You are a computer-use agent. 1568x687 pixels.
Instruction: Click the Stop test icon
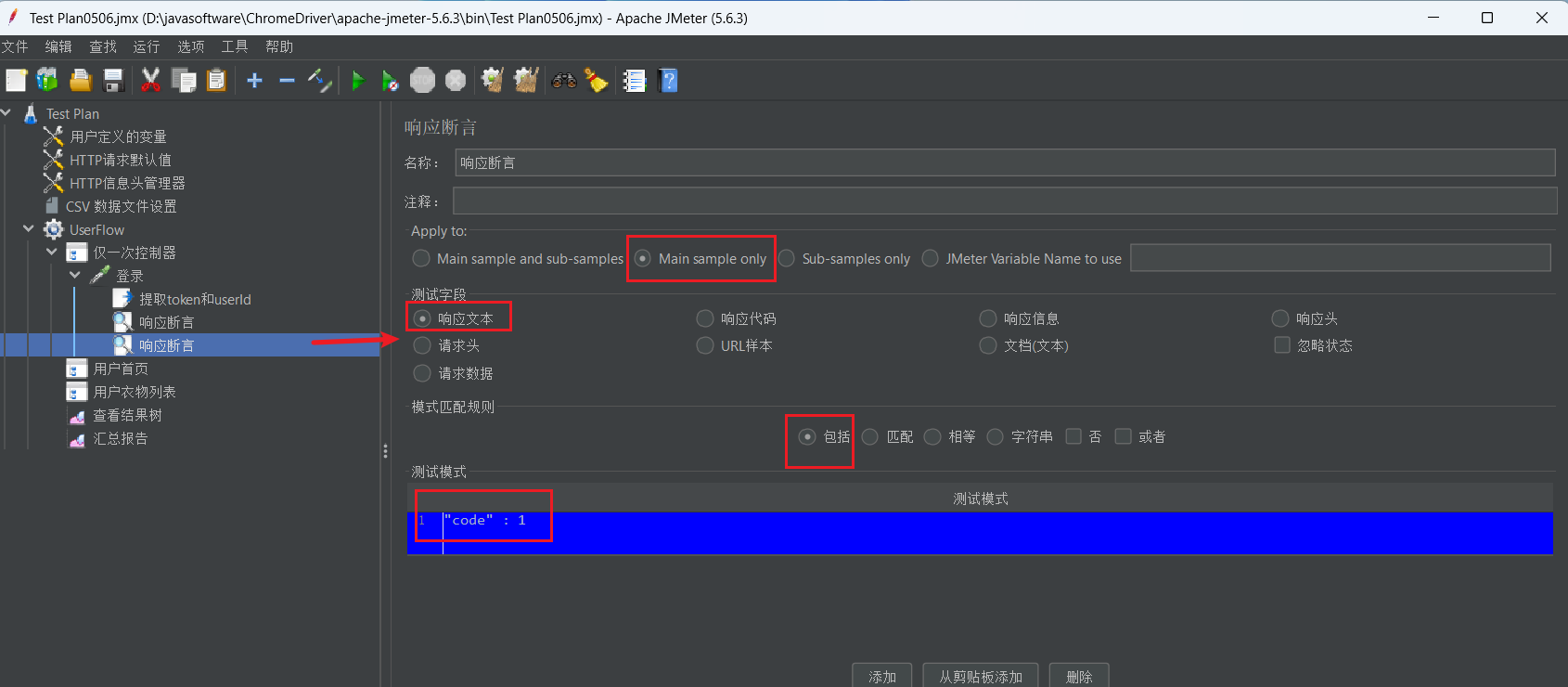422,81
